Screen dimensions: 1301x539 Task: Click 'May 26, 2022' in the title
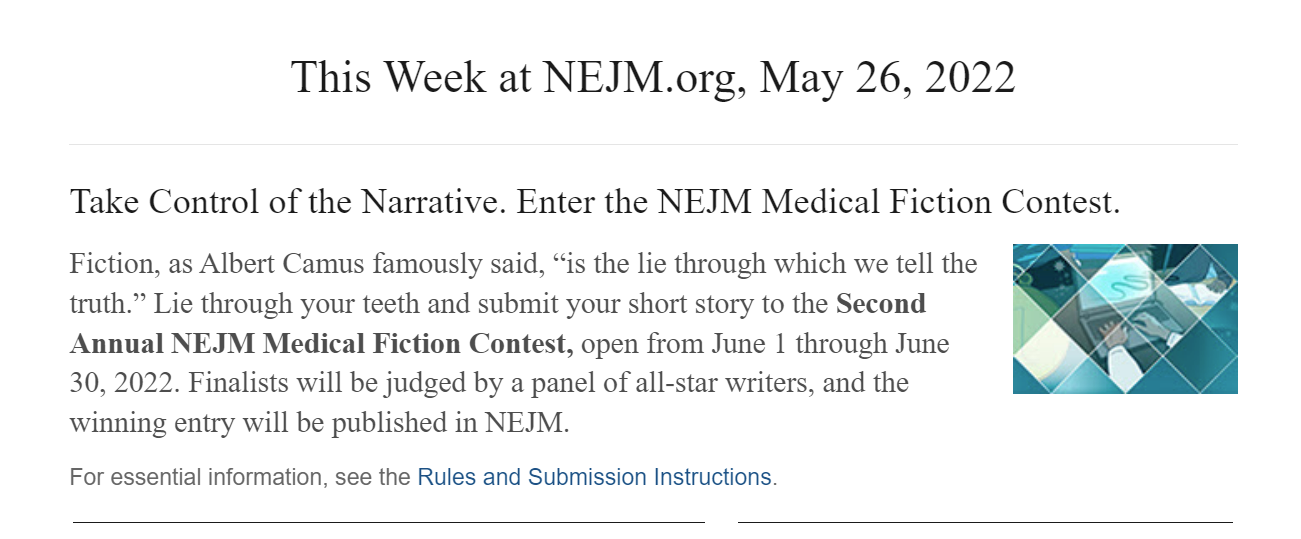pos(887,78)
